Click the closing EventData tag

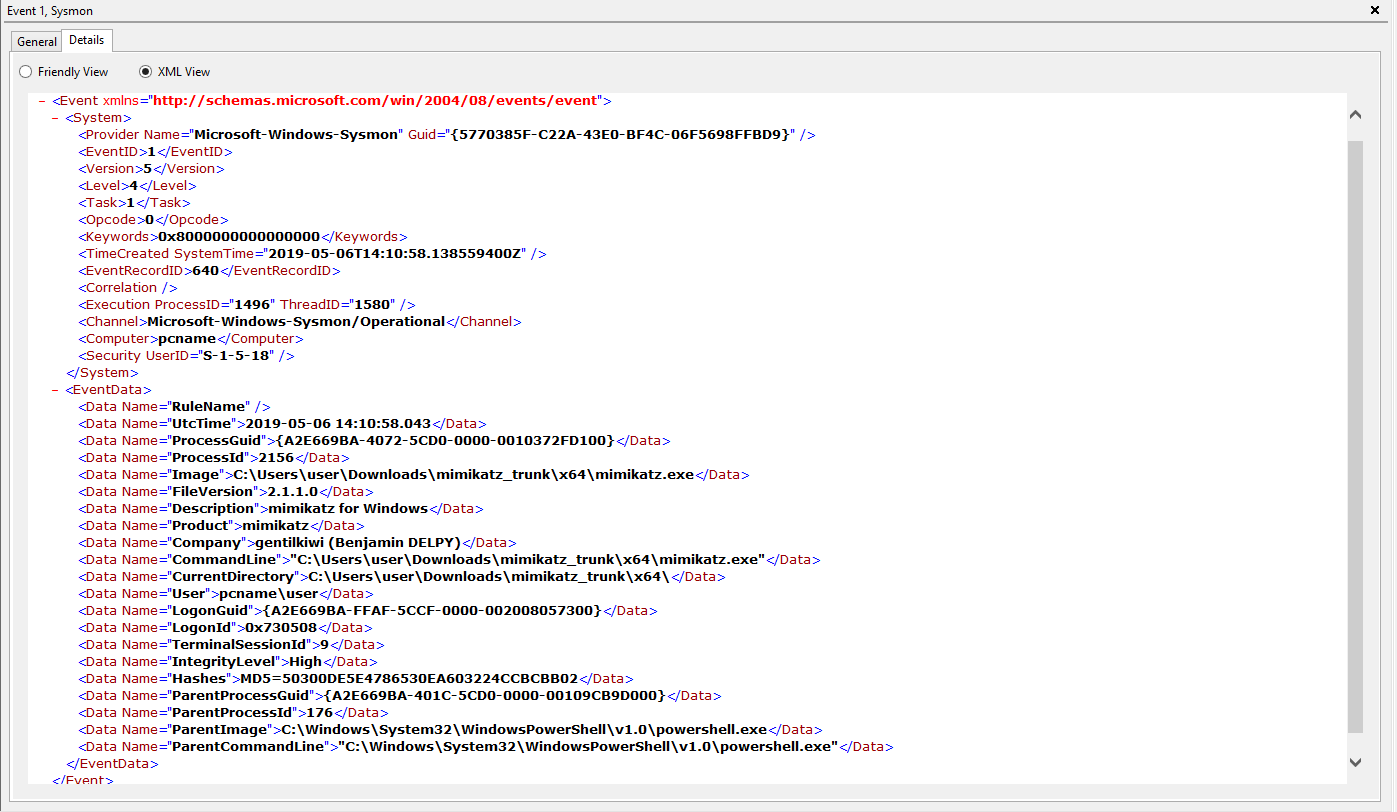[111, 764]
